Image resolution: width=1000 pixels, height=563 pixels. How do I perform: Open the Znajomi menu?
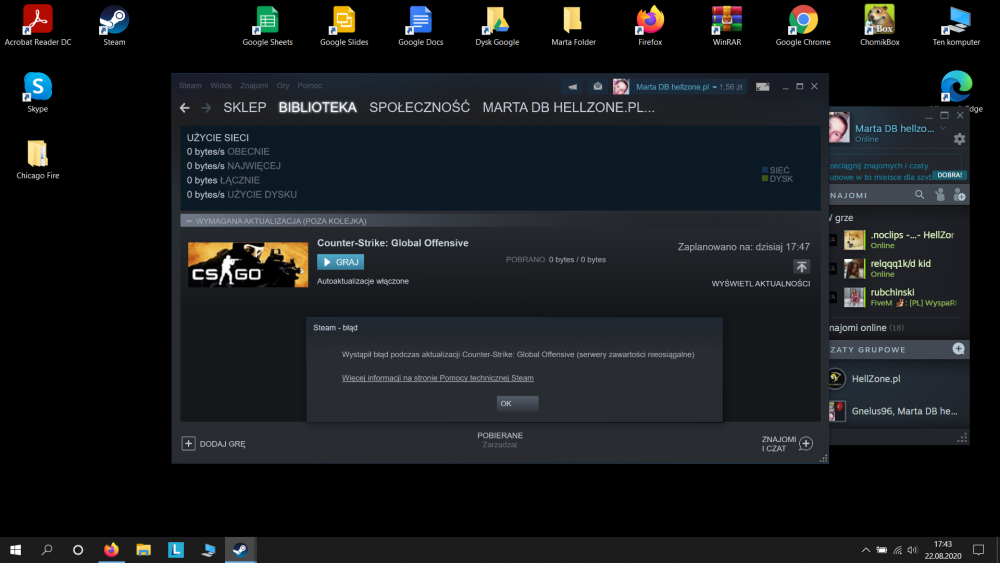click(254, 85)
